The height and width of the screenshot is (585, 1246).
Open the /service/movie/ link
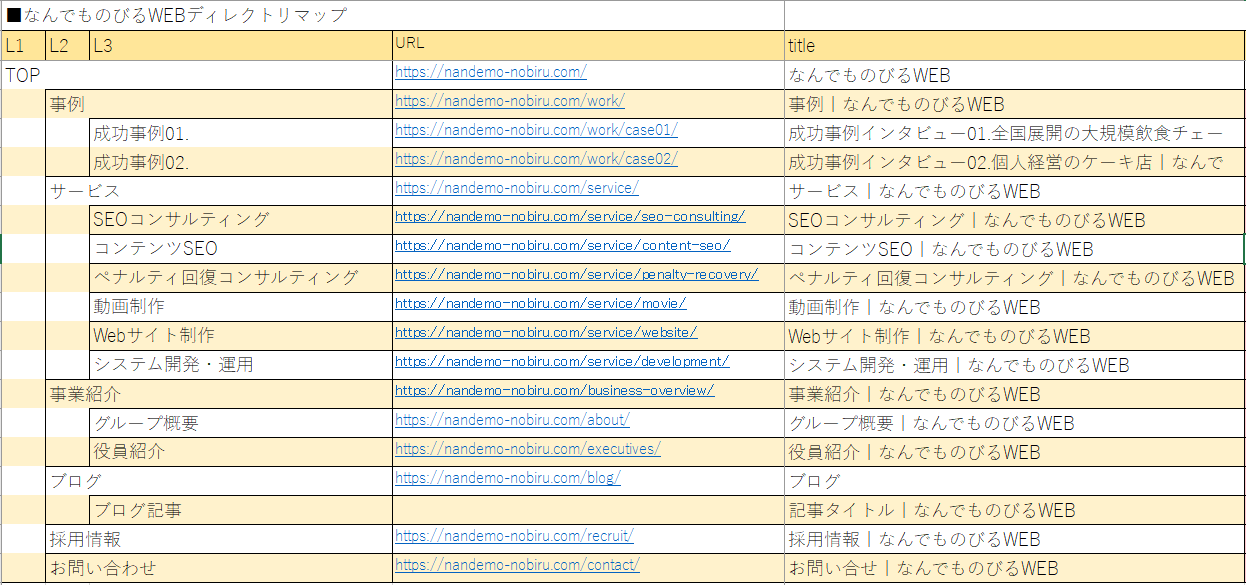(540, 304)
